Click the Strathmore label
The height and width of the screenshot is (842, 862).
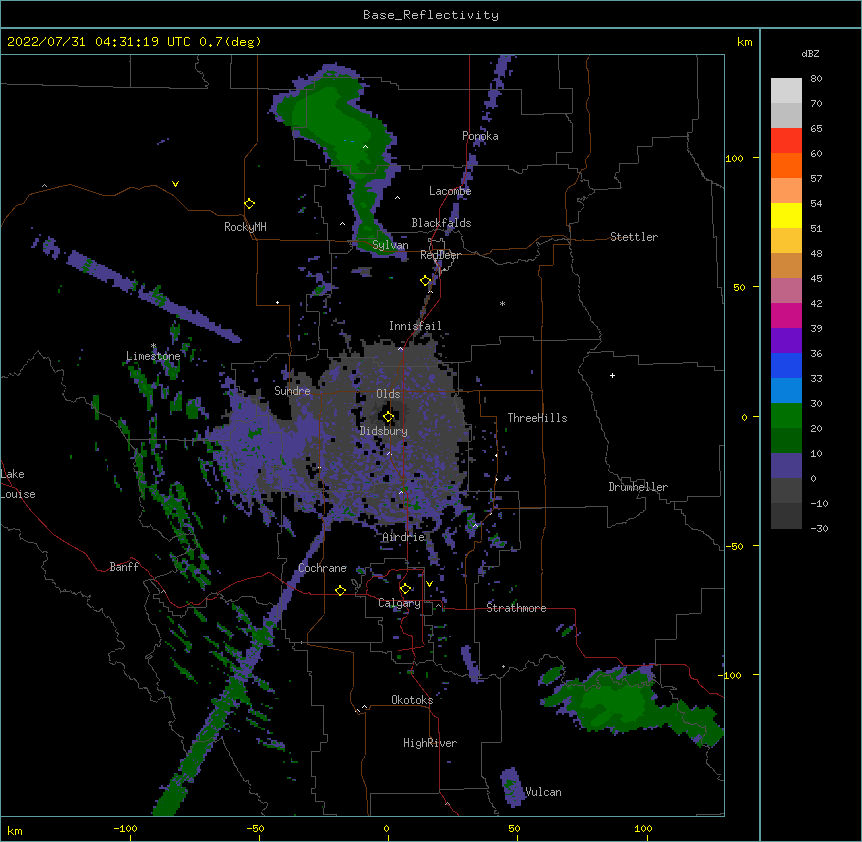(x=516, y=608)
